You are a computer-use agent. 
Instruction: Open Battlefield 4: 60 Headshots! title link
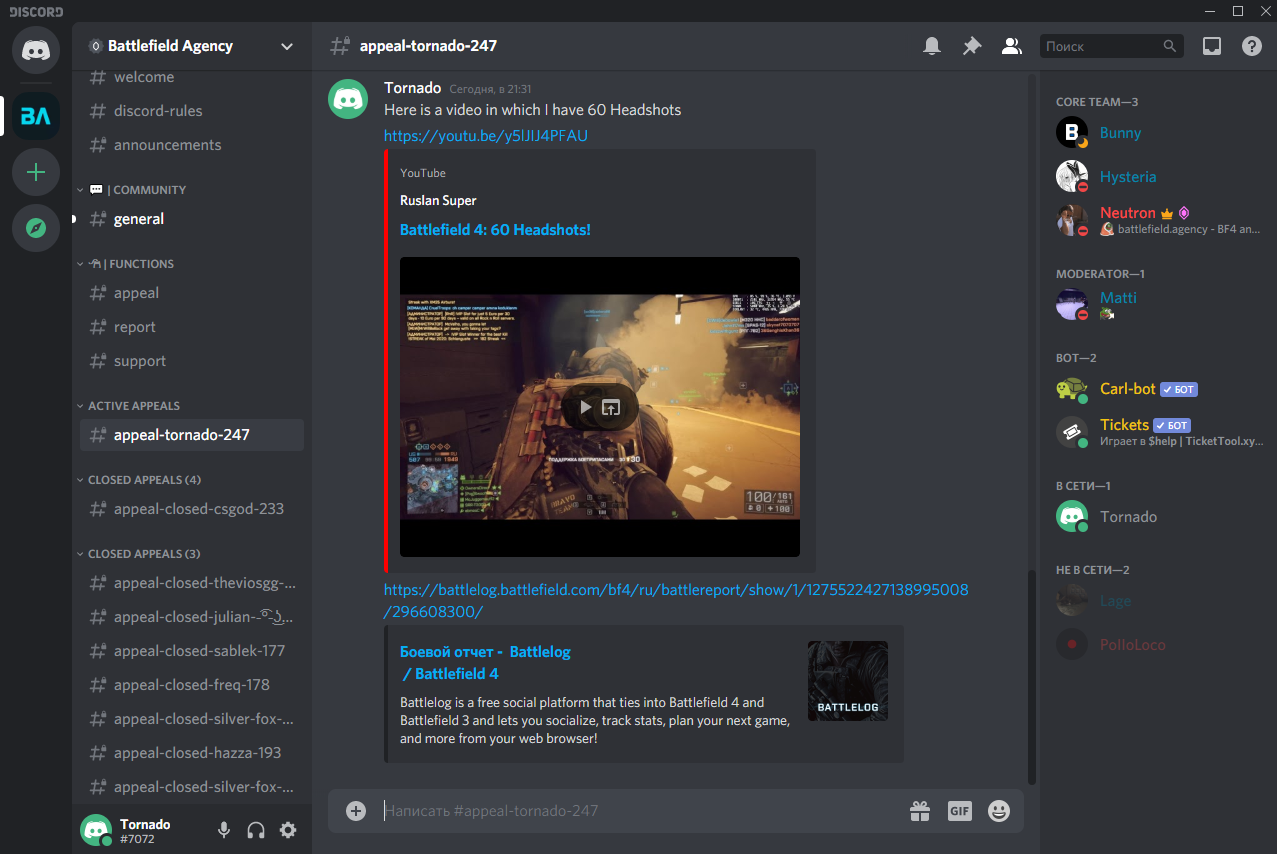coord(495,230)
